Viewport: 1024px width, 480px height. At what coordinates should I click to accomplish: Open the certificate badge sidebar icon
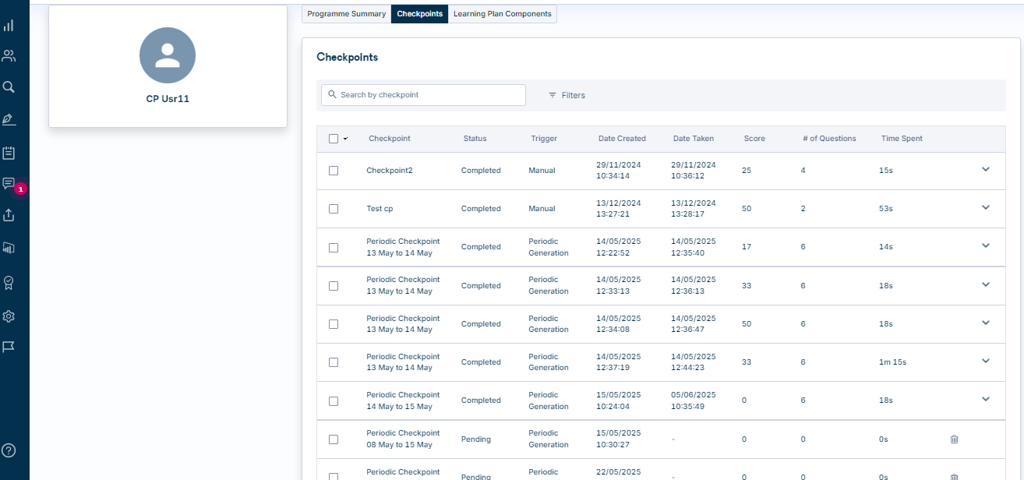(x=8, y=283)
